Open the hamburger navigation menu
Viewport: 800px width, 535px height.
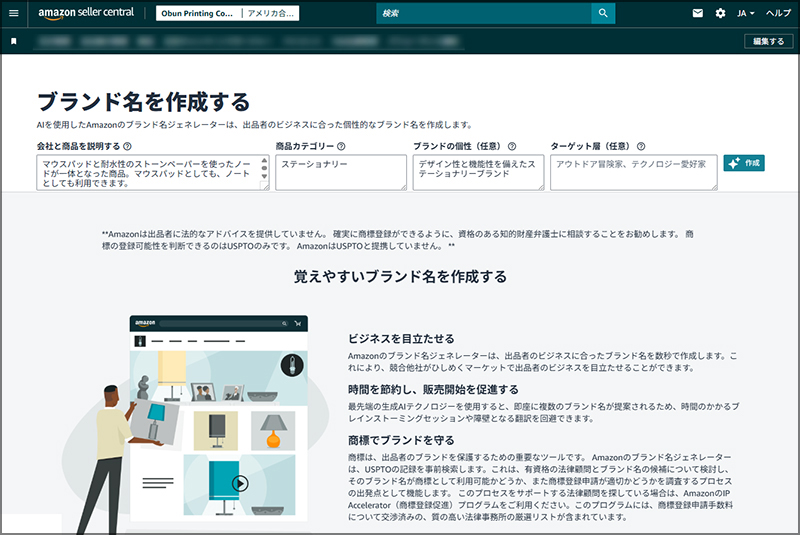(14, 13)
